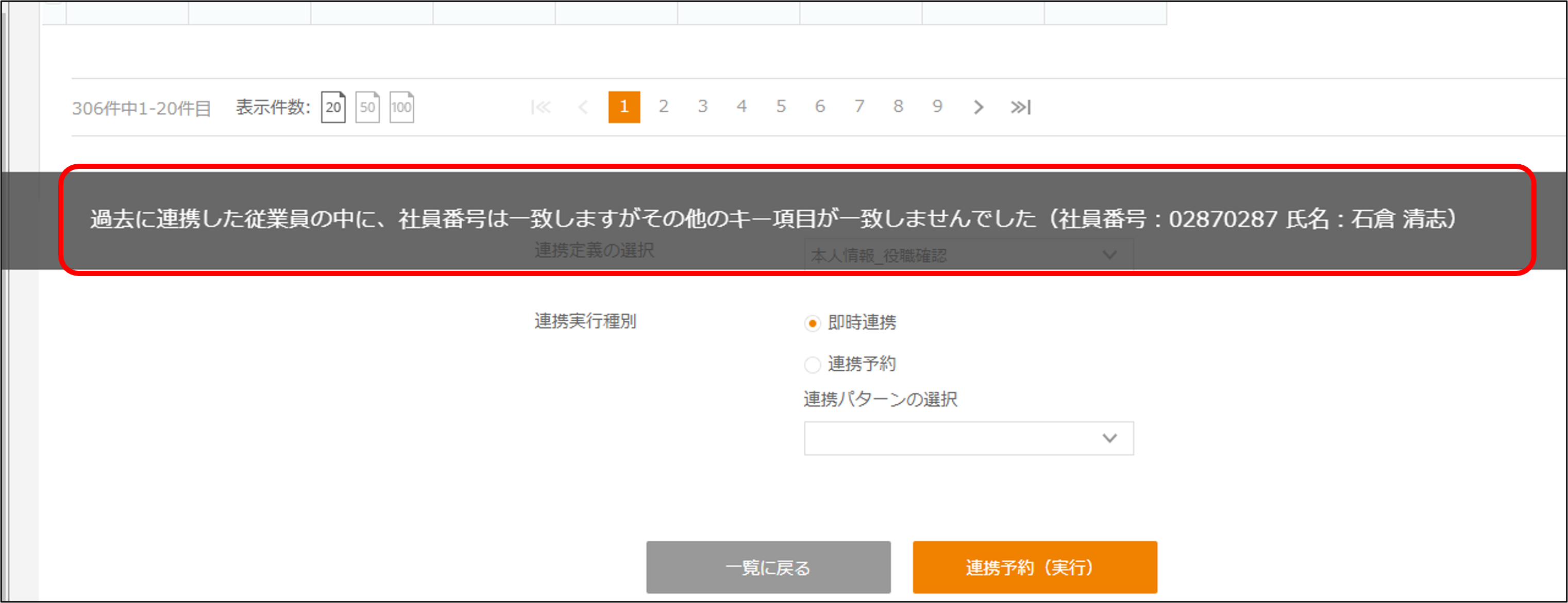Viewport: 1568px width, 603px height.
Task: Open the 本人情報_役職確認 definition dropdown
Action: tap(968, 255)
